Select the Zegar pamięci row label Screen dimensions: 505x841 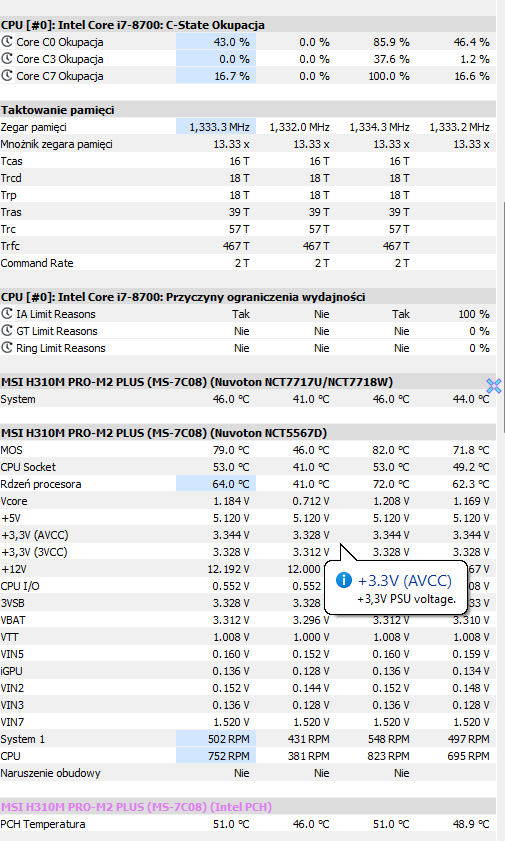(x=34, y=127)
